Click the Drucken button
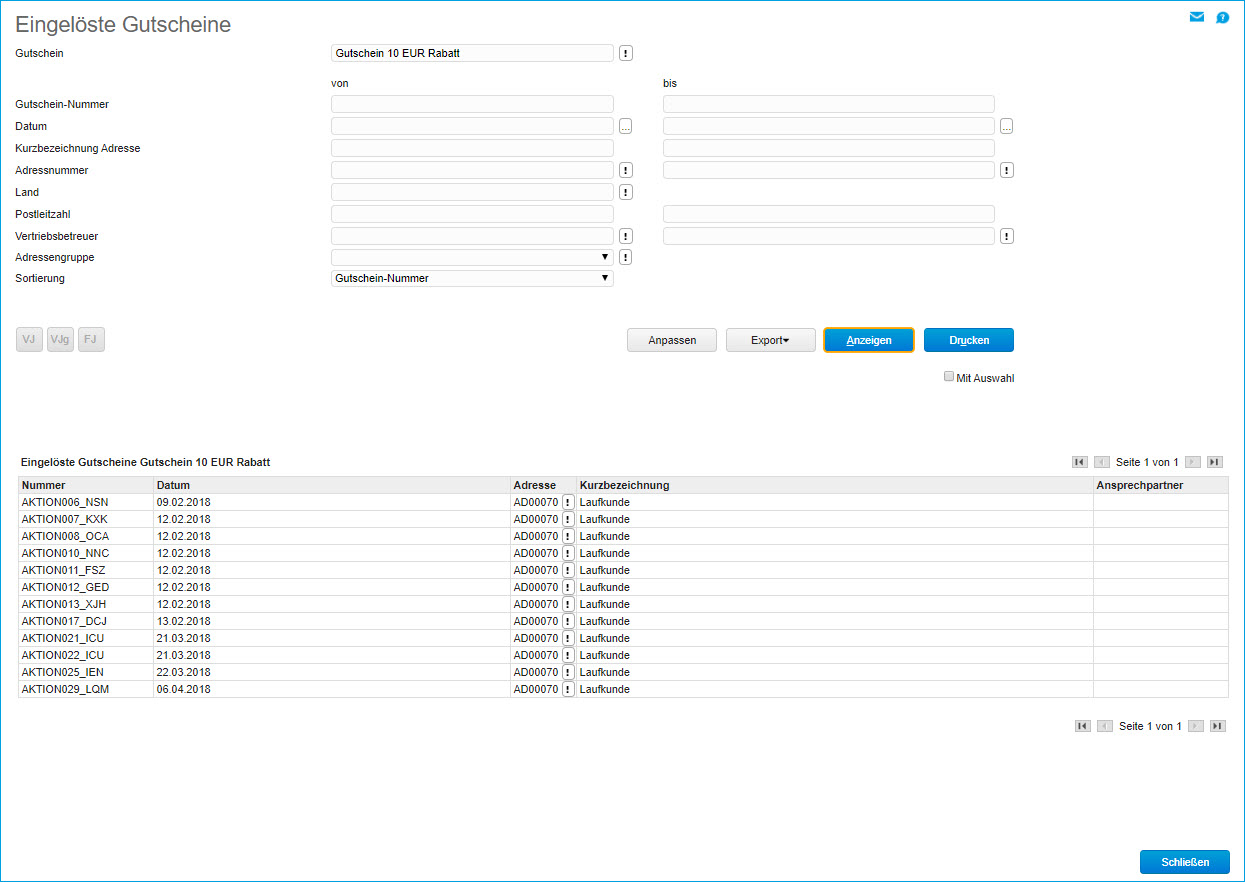 (x=968, y=340)
